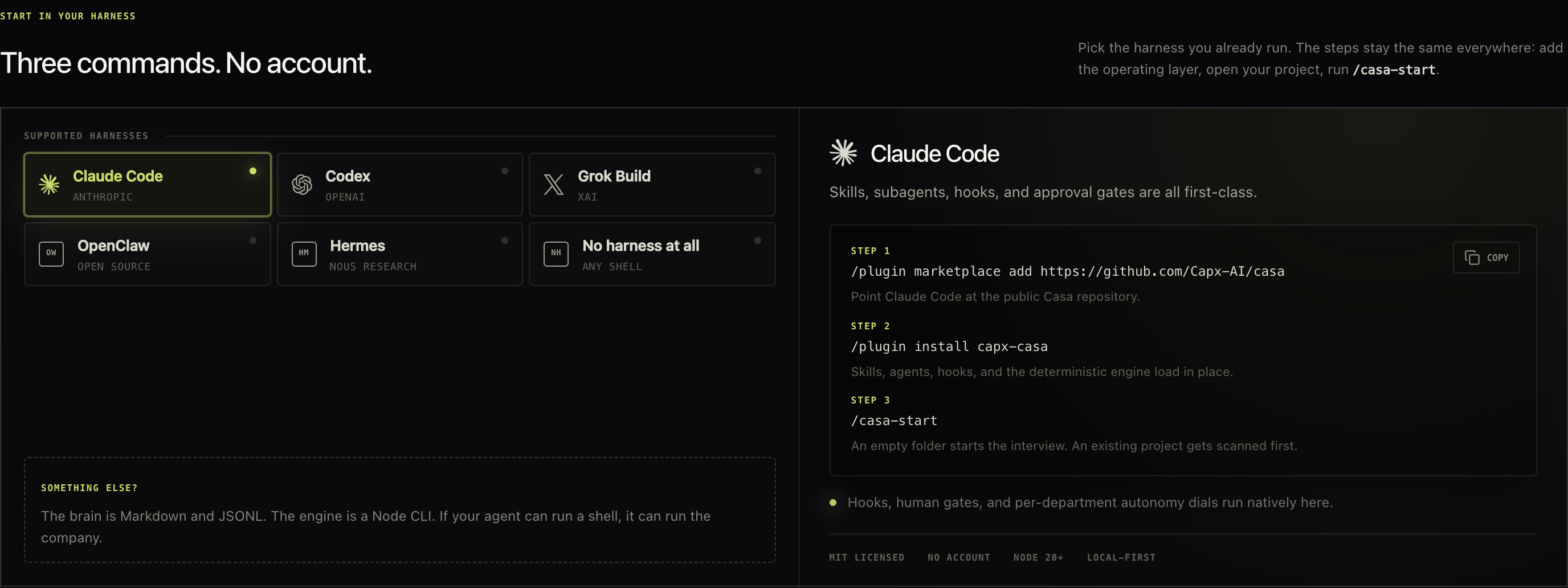Click 'An empty folder starts the interview' text
Viewport: 1568px width, 588px height.
[x=1075, y=446]
